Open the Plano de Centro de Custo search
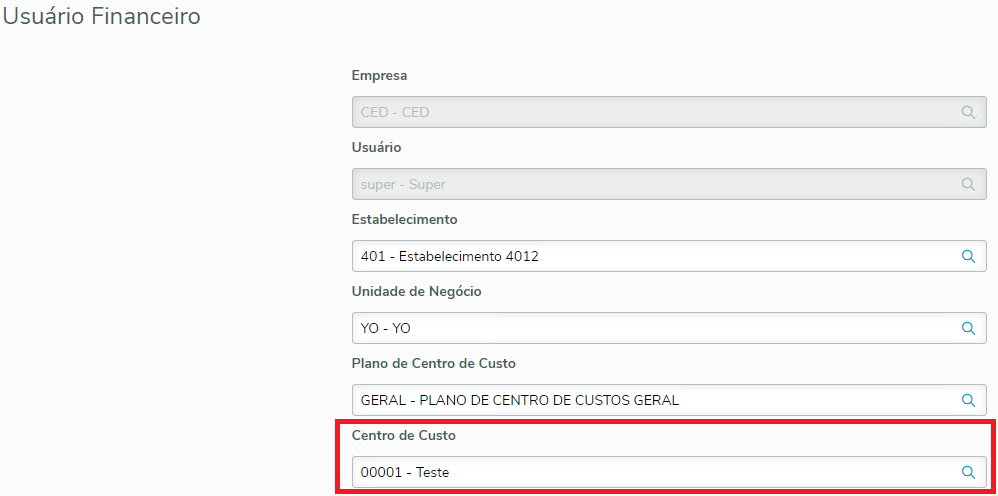Viewport: 998px width, 496px height. pos(968,400)
